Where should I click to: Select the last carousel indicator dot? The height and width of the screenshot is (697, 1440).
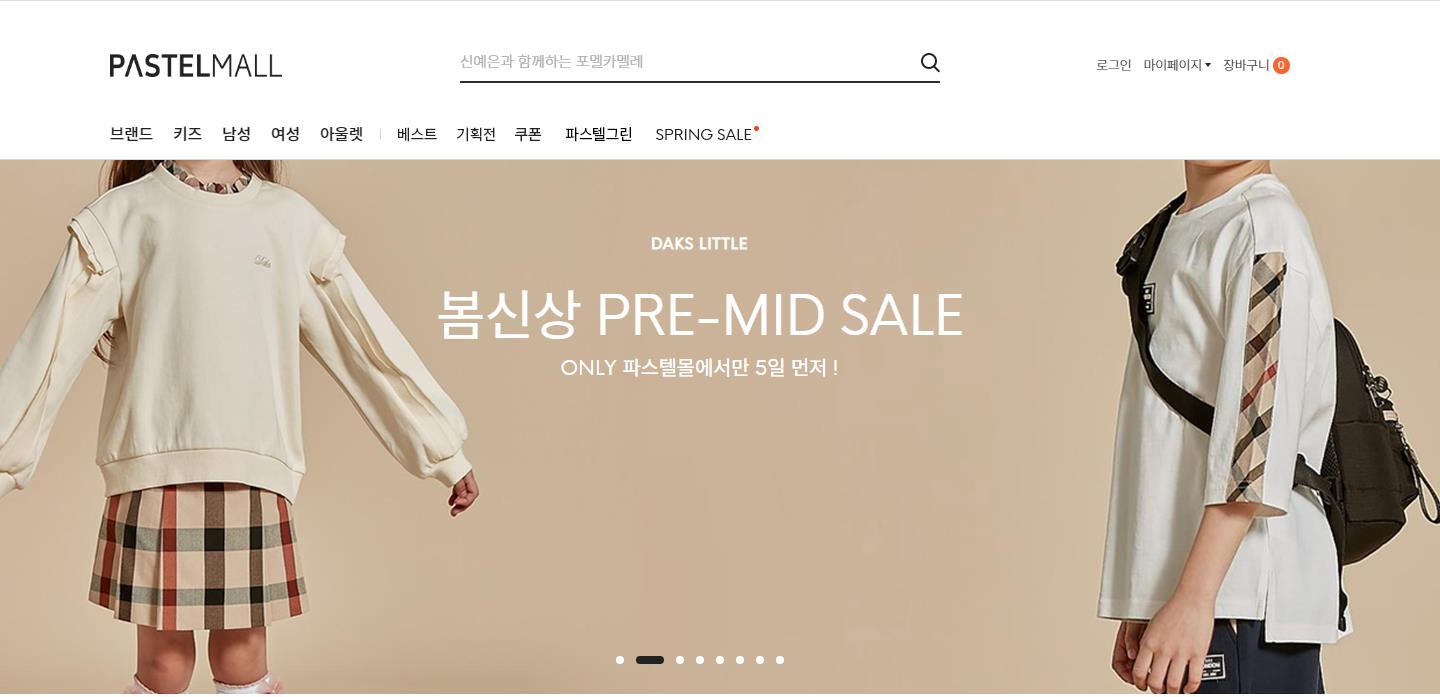[780, 660]
